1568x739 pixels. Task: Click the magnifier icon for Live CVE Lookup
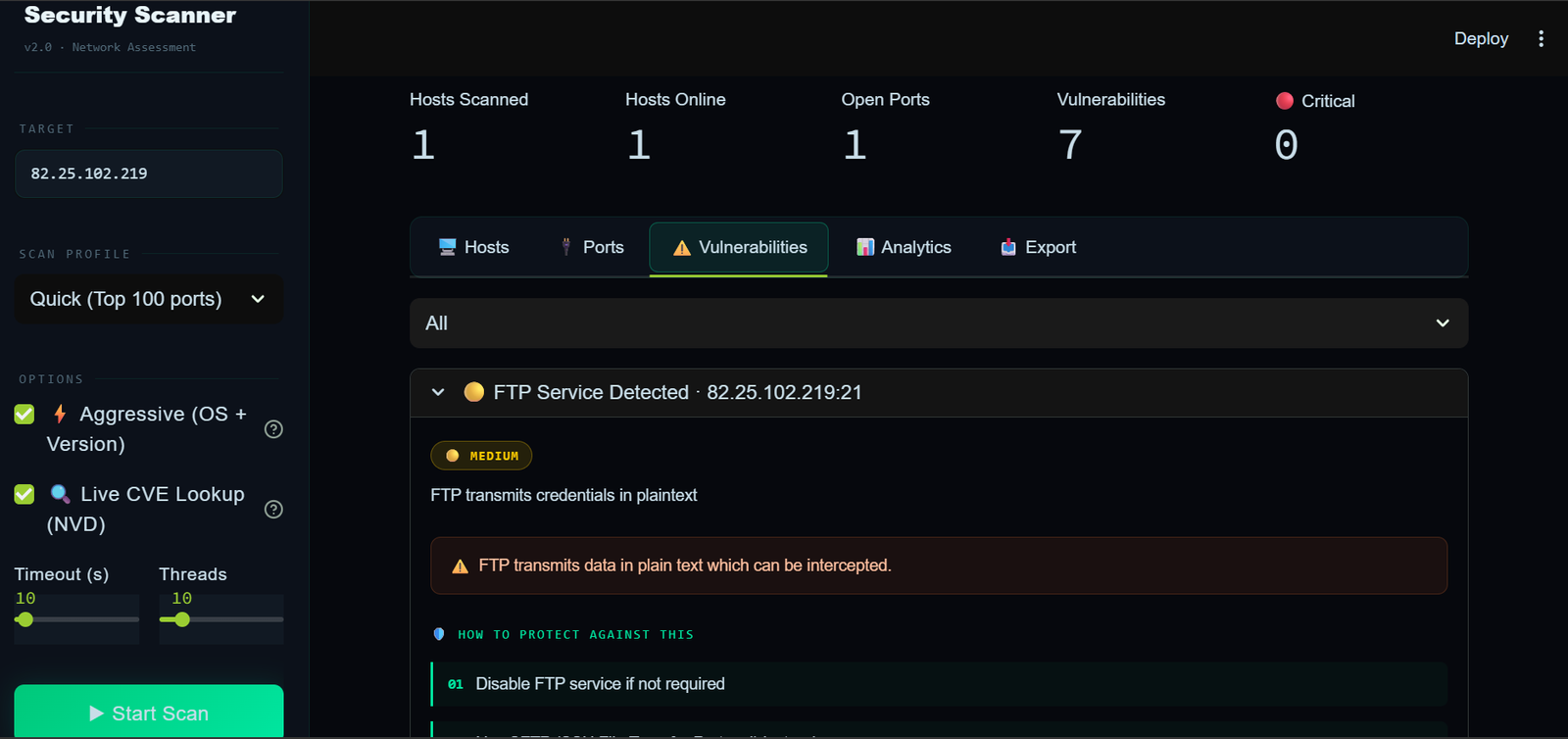(x=60, y=493)
